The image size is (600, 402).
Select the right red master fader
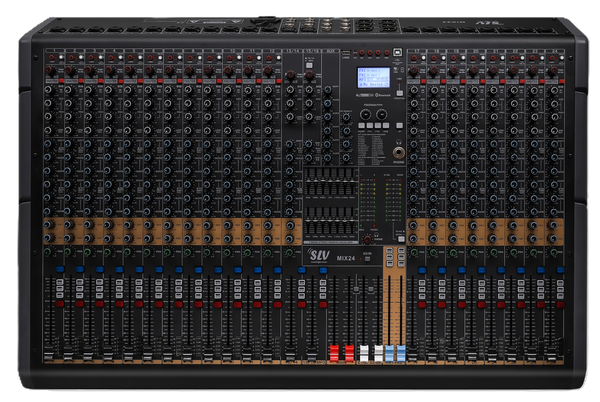349,353
